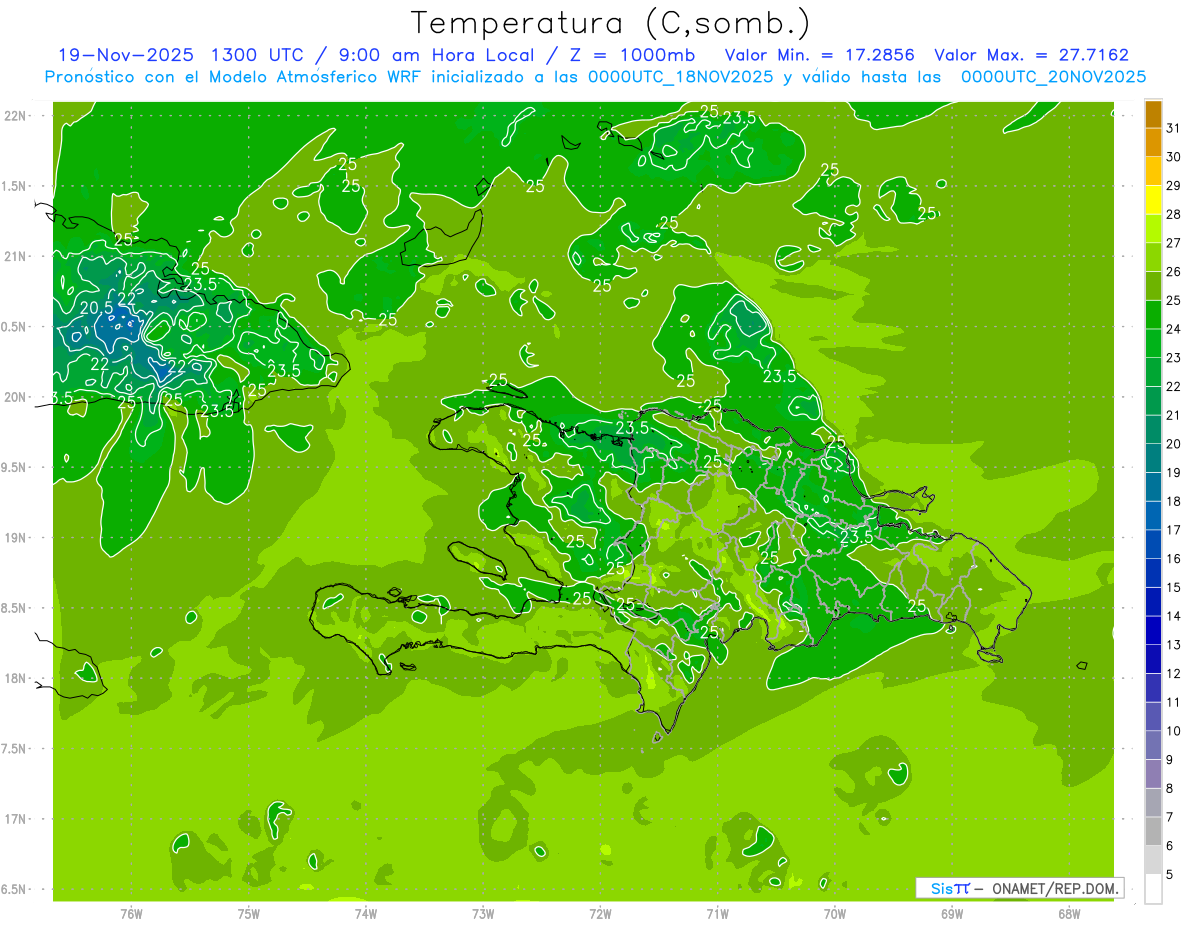Screen dimensions: 1200x927
Task: Click the "73W" longitude axis label
Action: click(483, 914)
